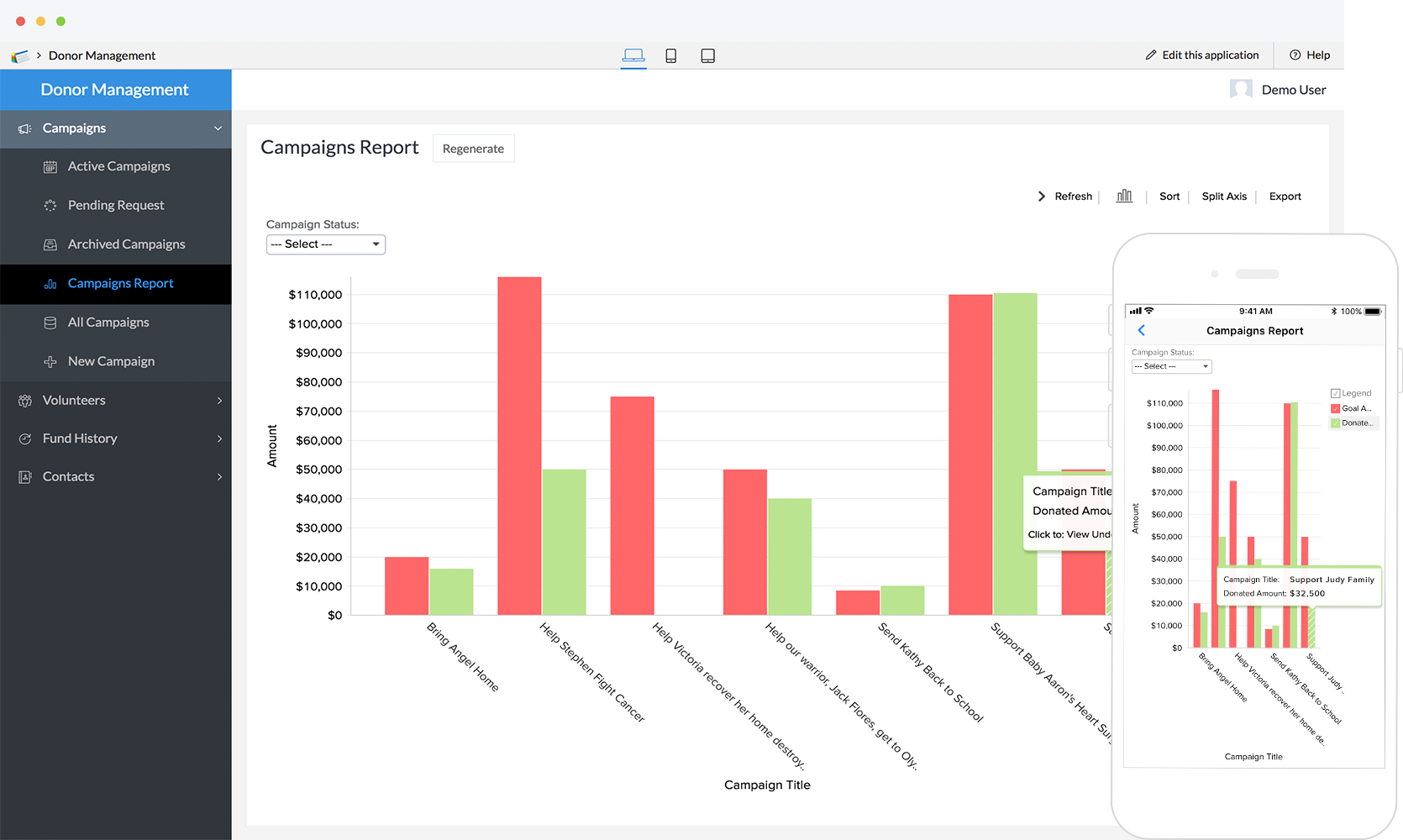The image size is (1403, 840).
Task: Open Pending Request in sidebar
Action: (116, 206)
